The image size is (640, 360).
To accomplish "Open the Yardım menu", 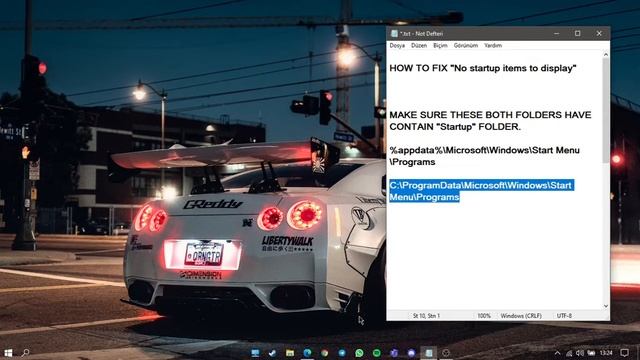I will (x=493, y=45).
